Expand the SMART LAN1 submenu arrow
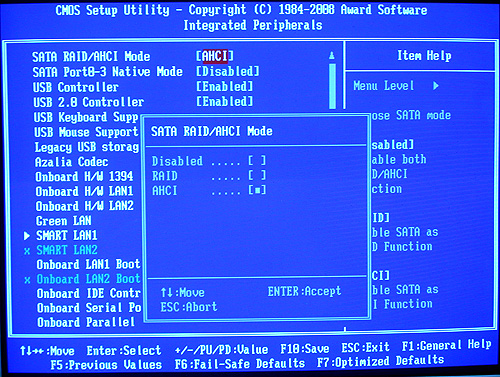This screenshot has height=377, width=500. click(27, 236)
